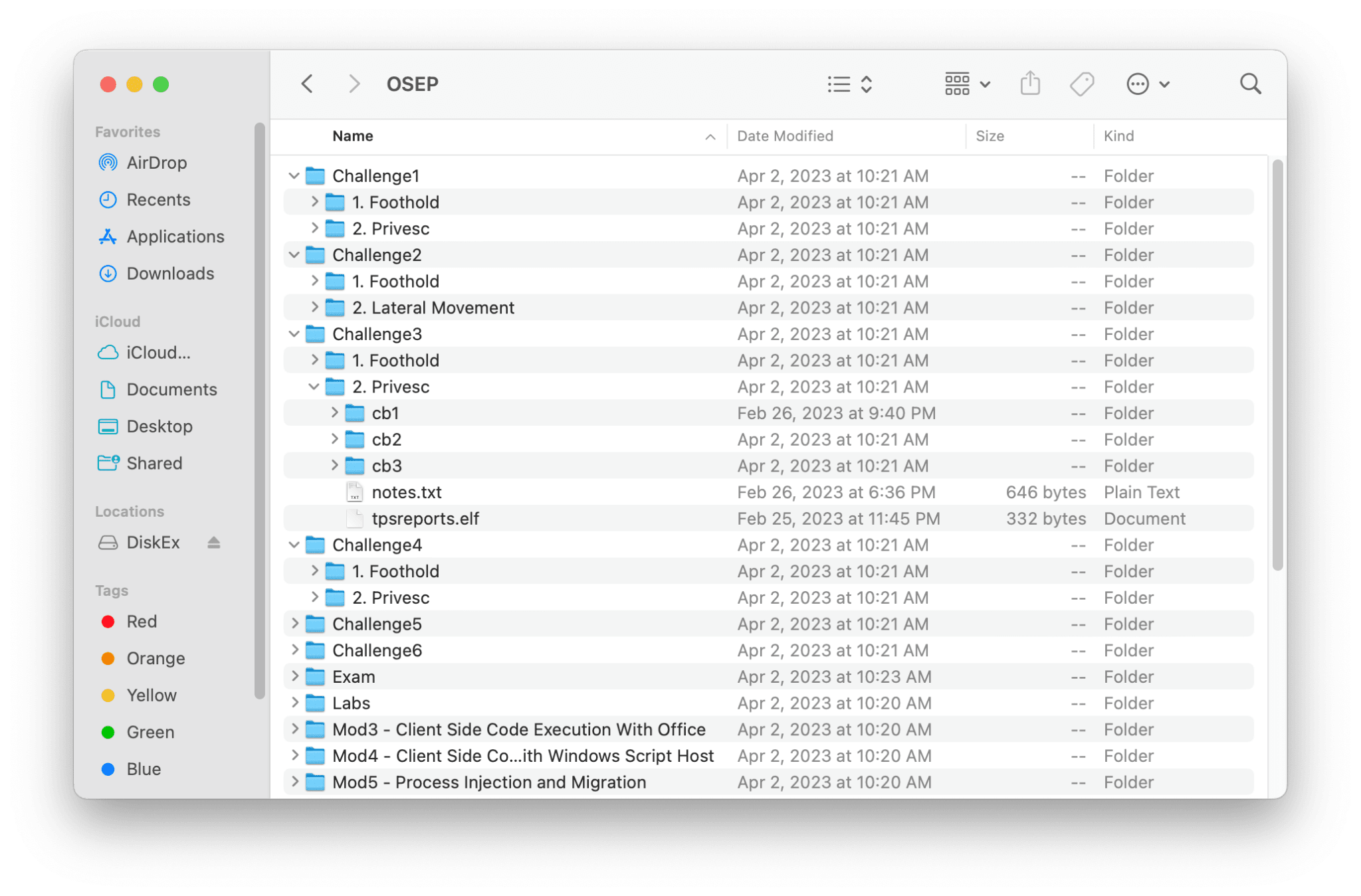Click the grid view icon in toolbar
This screenshot has width=1361, height=896.
pyautogui.click(x=957, y=83)
